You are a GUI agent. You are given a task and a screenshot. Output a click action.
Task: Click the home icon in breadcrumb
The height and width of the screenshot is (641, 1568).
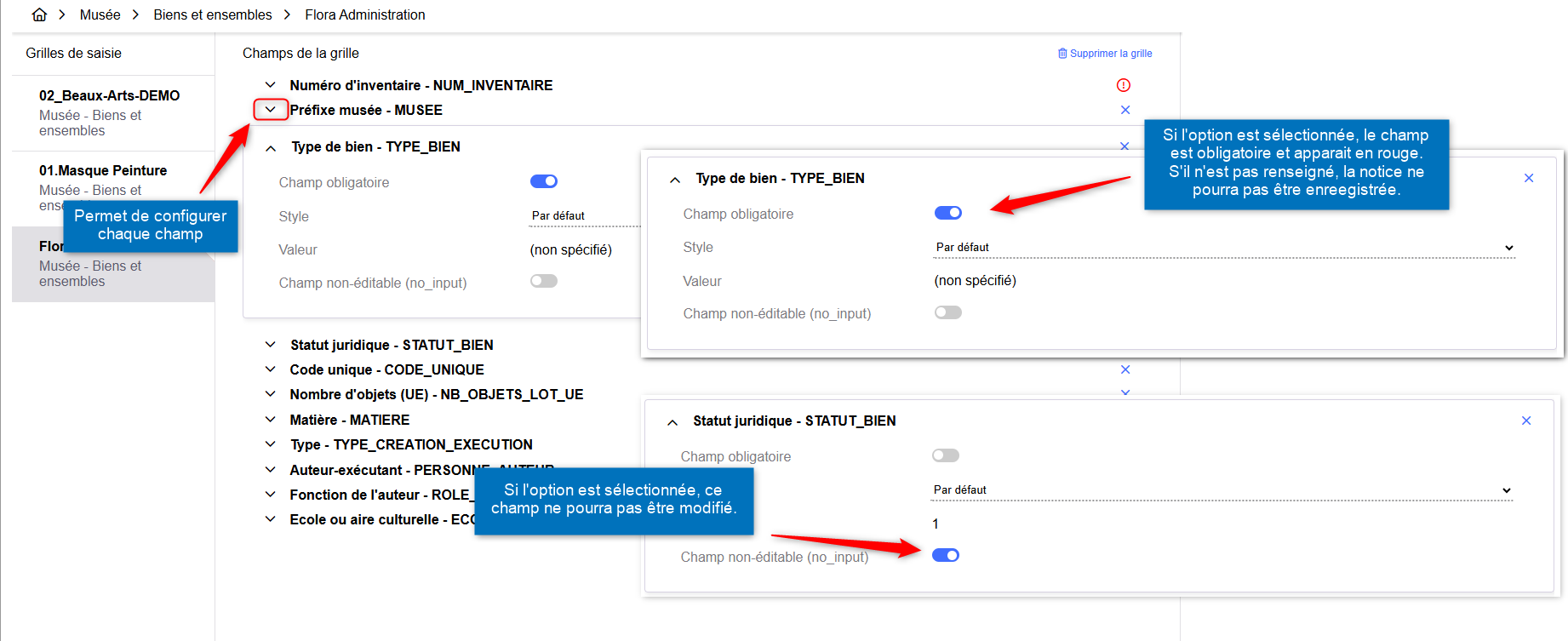(39, 14)
